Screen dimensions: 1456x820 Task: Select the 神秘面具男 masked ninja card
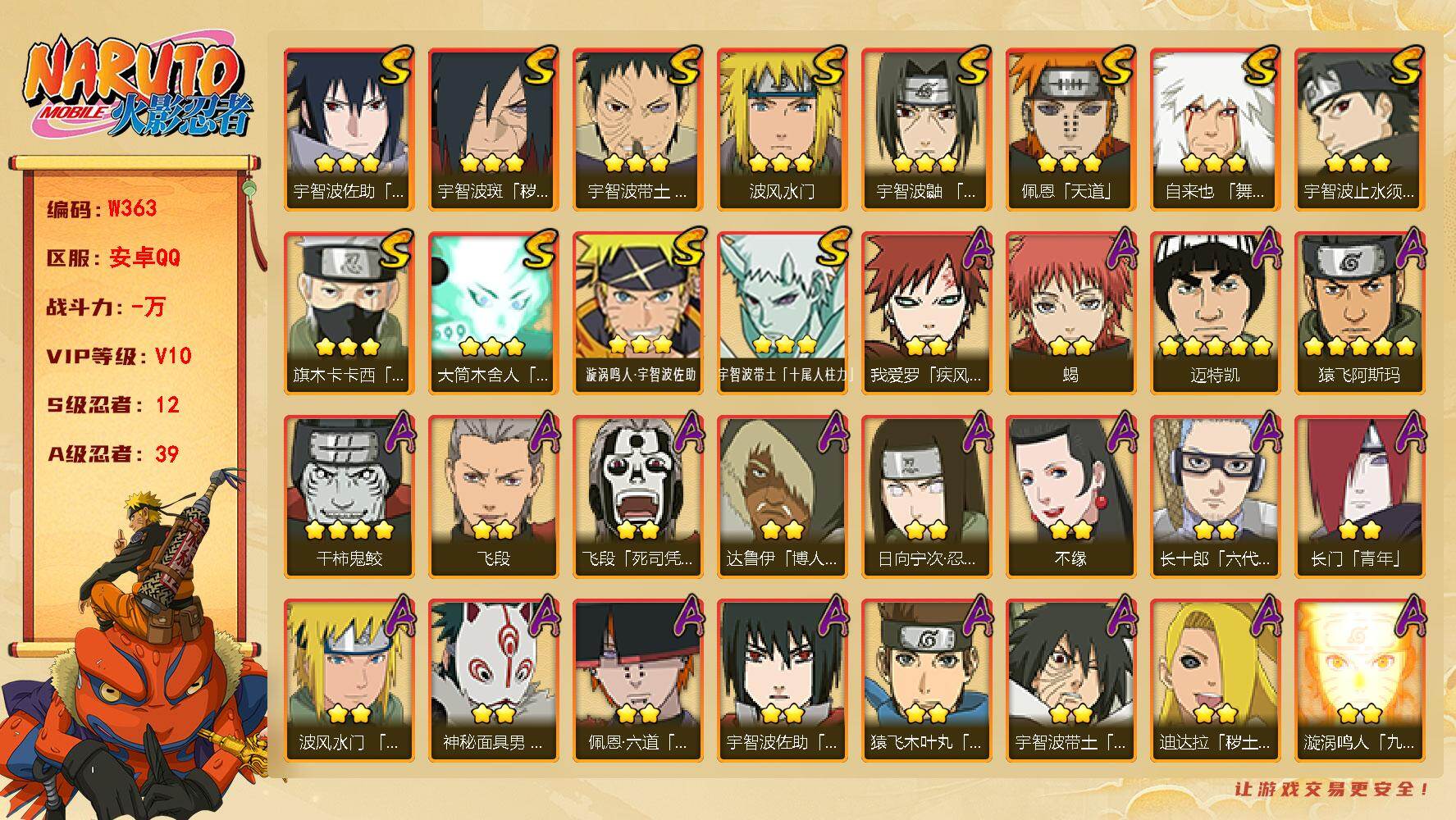pos(494,681)
